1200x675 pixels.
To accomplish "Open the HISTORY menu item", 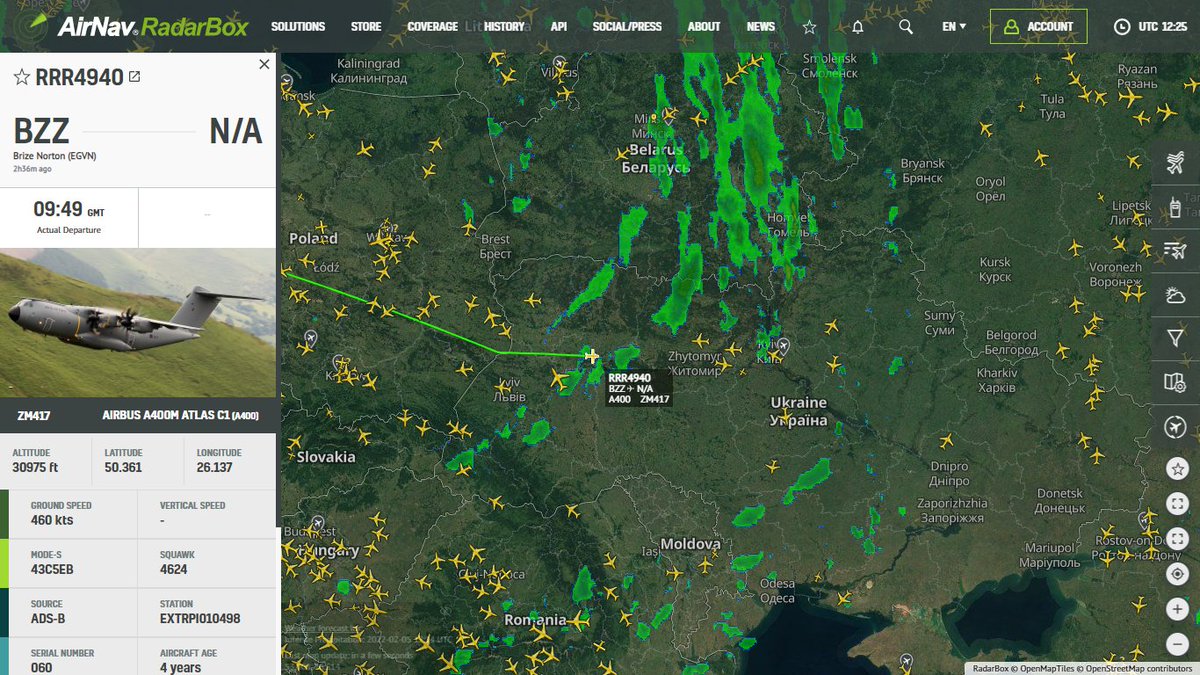I will pyautogui.click(x=504, y=27).
